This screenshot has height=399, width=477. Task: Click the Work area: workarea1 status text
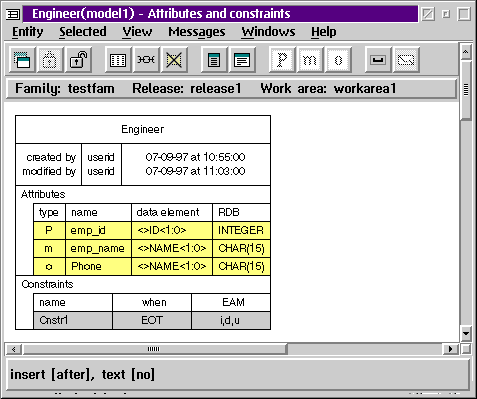(328, 89)
